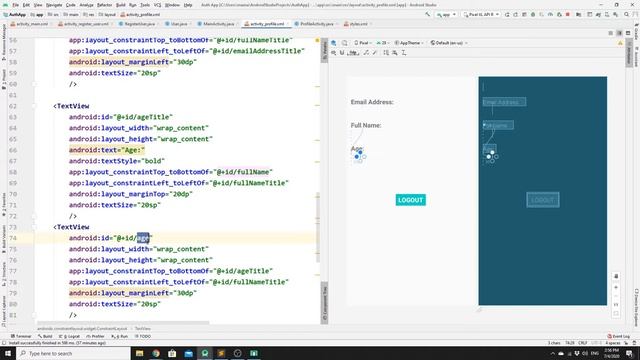Viewport: 640px width, 360px height.
Task: Switch editor to Code-only view
Action: click(611, 33)
